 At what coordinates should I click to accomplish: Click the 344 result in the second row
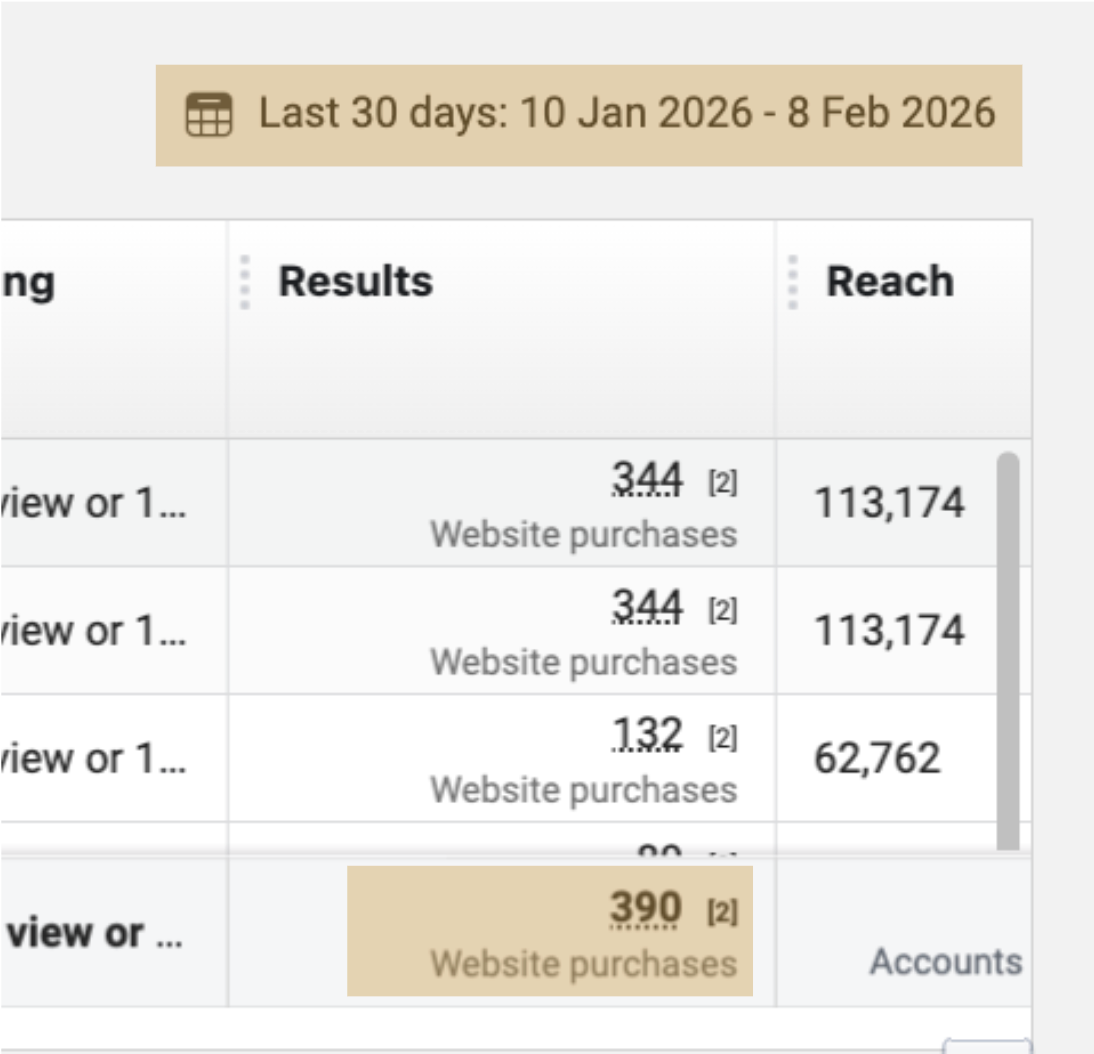(x=647, y=608)
